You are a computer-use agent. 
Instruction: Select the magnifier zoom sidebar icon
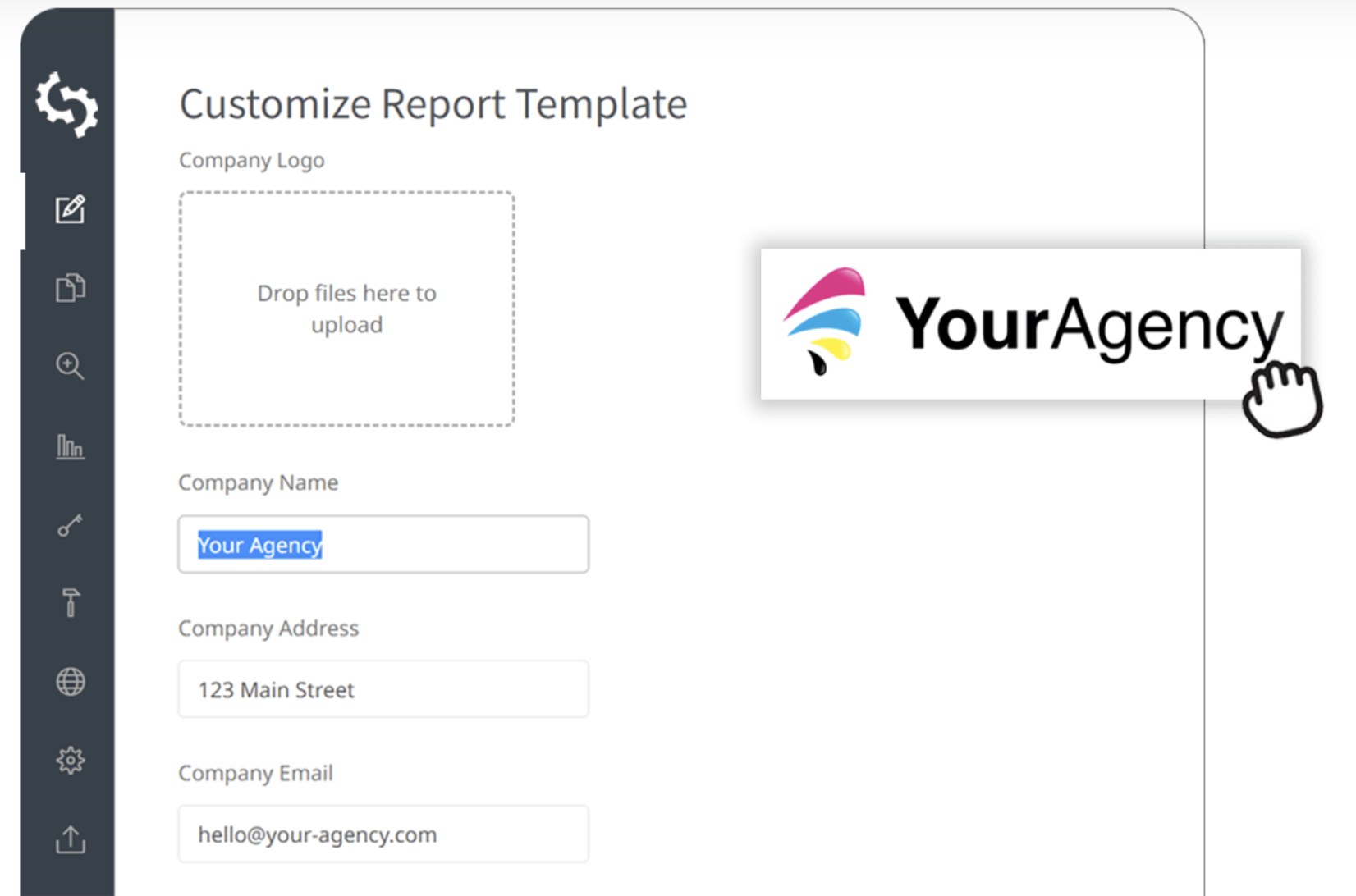70,366
